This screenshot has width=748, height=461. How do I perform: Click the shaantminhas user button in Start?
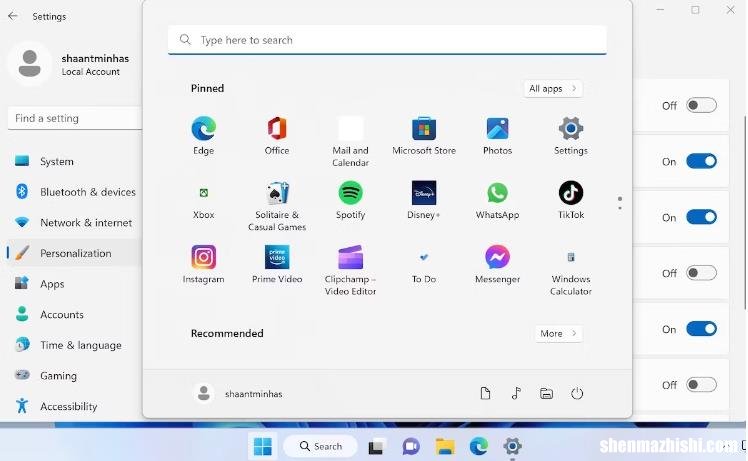click(x=239, y=394)
